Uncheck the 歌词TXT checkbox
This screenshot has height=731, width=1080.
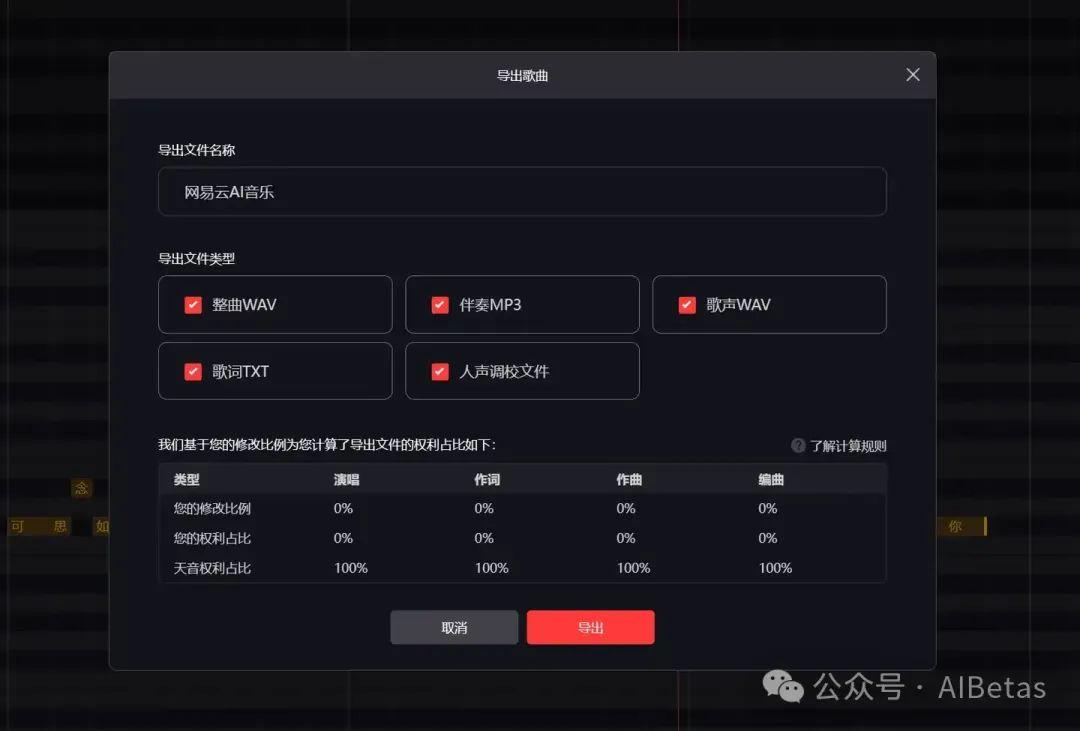[193, 372]
